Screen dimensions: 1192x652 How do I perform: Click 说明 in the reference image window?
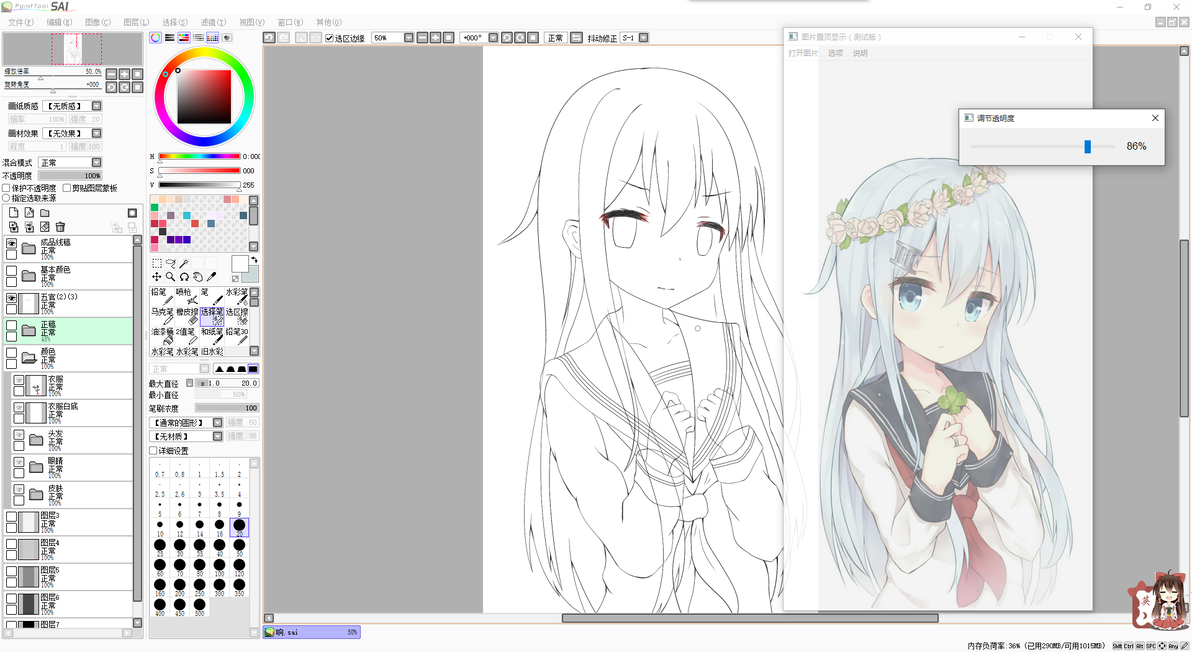(860, 53)
